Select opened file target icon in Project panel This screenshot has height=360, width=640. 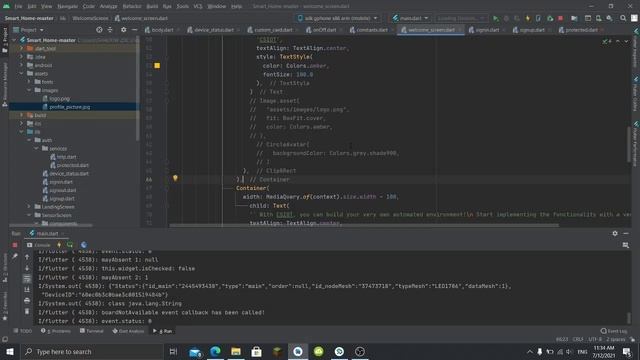(x=99, y=30)
